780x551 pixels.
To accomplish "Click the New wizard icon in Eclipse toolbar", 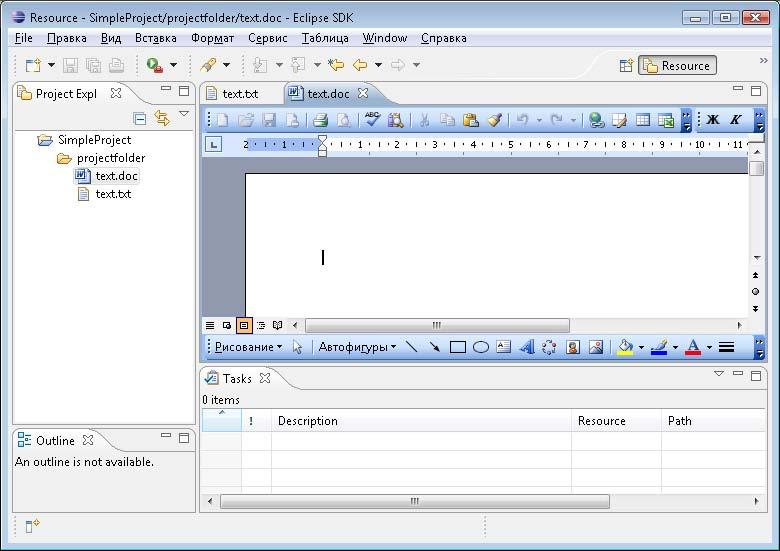I will coord(33,65).
